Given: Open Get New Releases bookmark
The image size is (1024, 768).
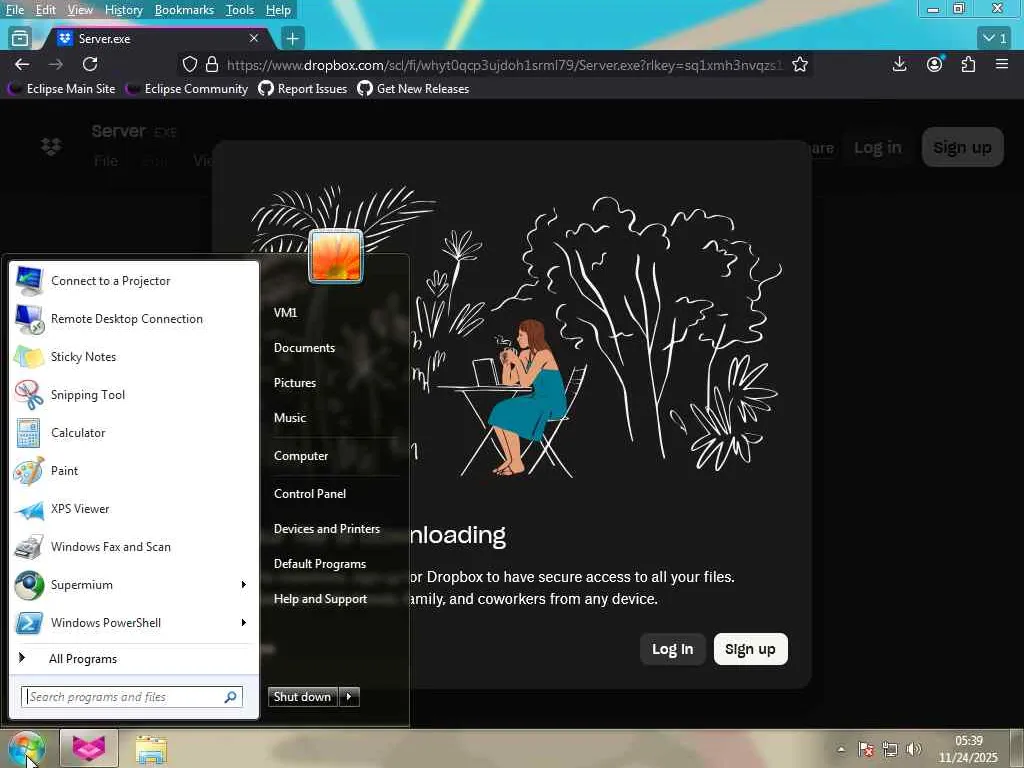Looking at the screenshot, I should pyautogui.click(x=413, y=89).
